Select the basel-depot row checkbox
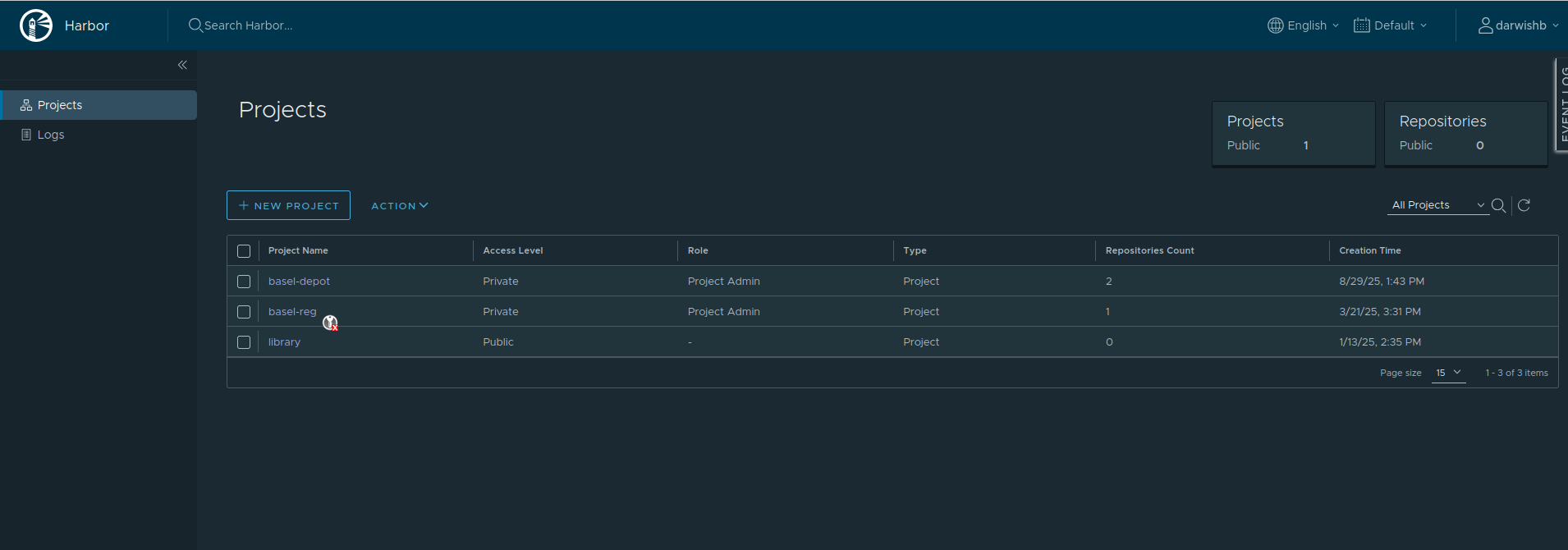This screenshot has width=1568, height=550. point(244,282)
